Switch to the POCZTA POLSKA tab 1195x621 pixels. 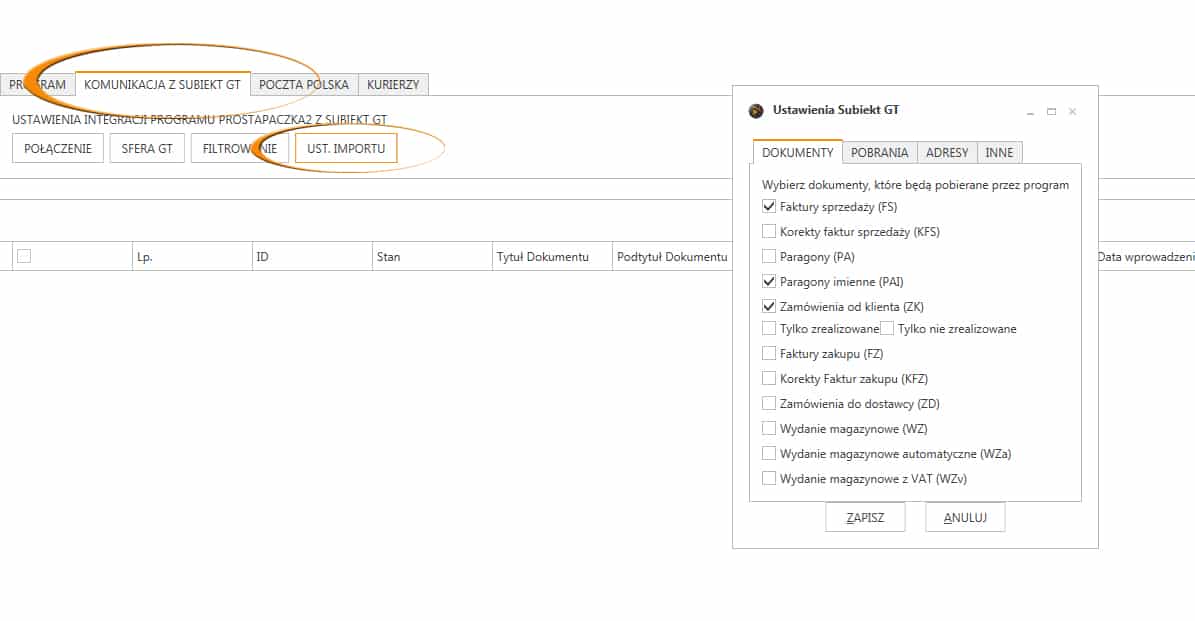coord(304,85)
